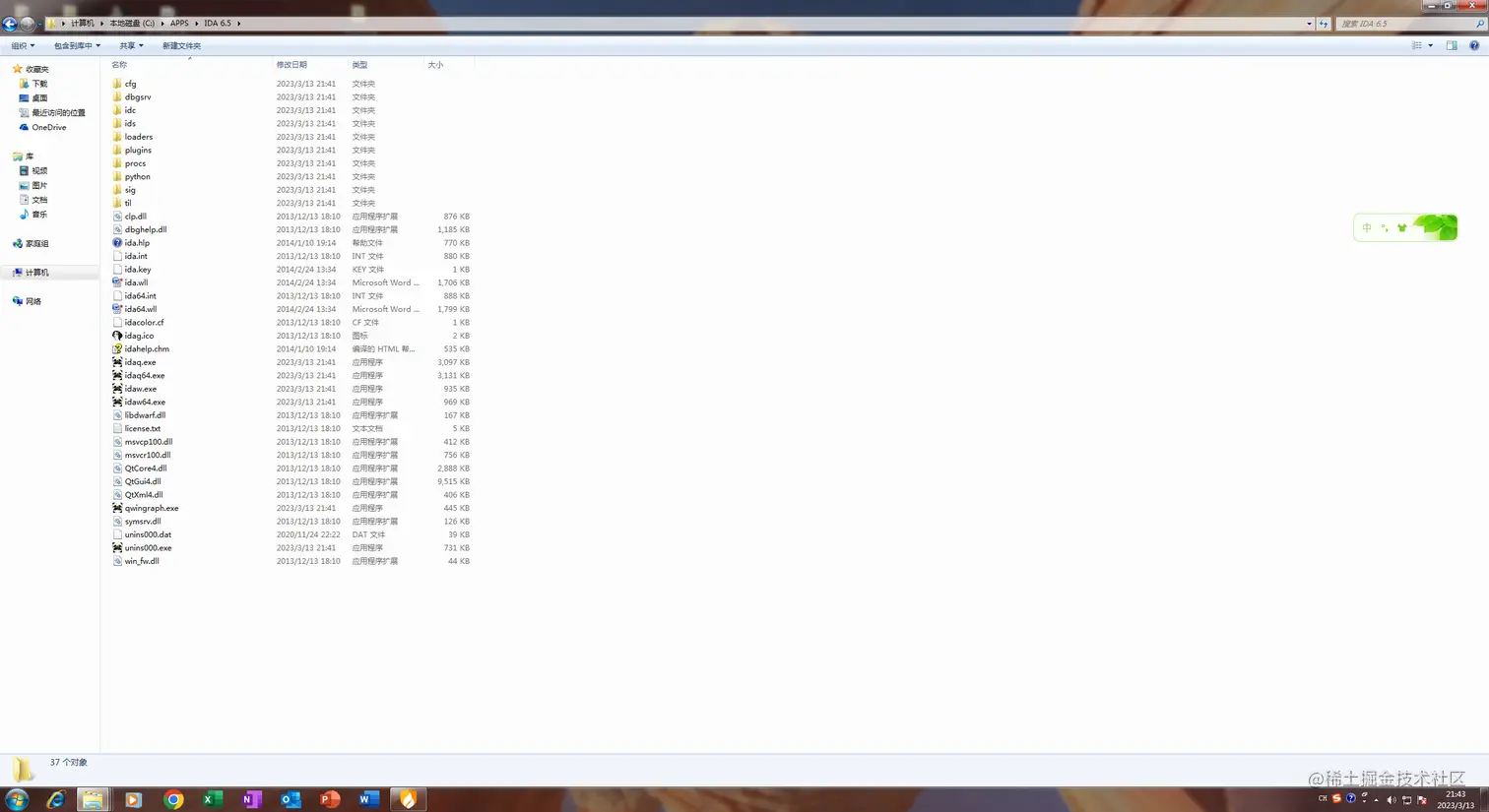
Task: Open the 包含到库中 dropdown
Action: (77, 45)
